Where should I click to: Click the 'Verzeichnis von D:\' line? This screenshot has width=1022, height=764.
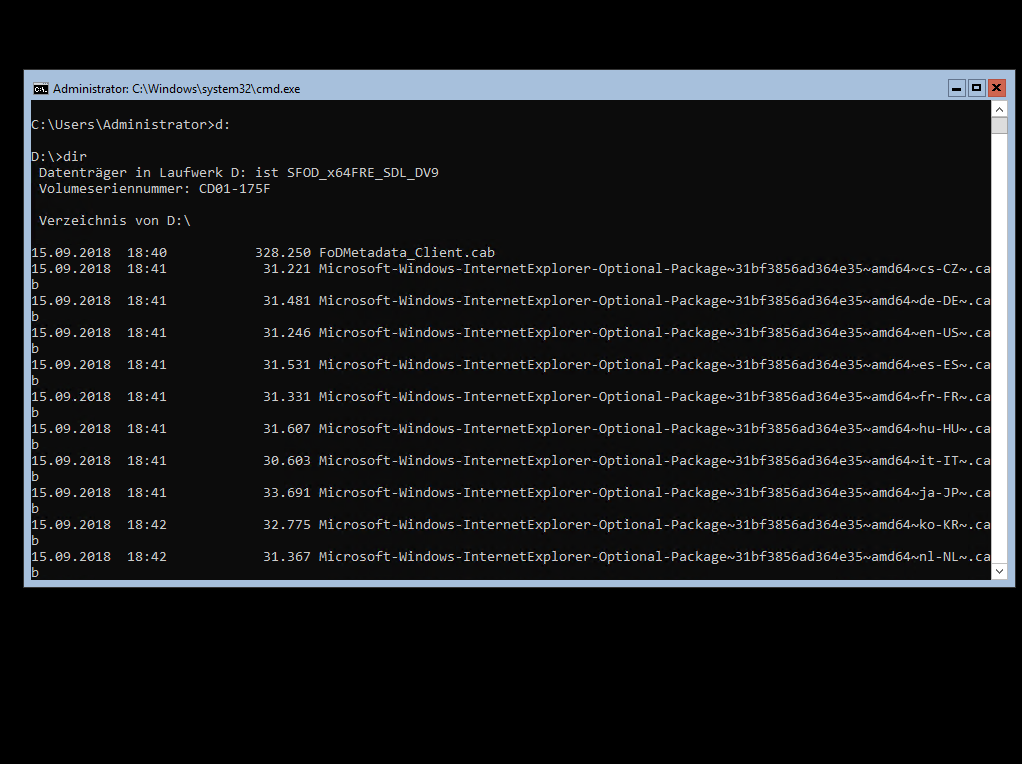click(115, 220)
